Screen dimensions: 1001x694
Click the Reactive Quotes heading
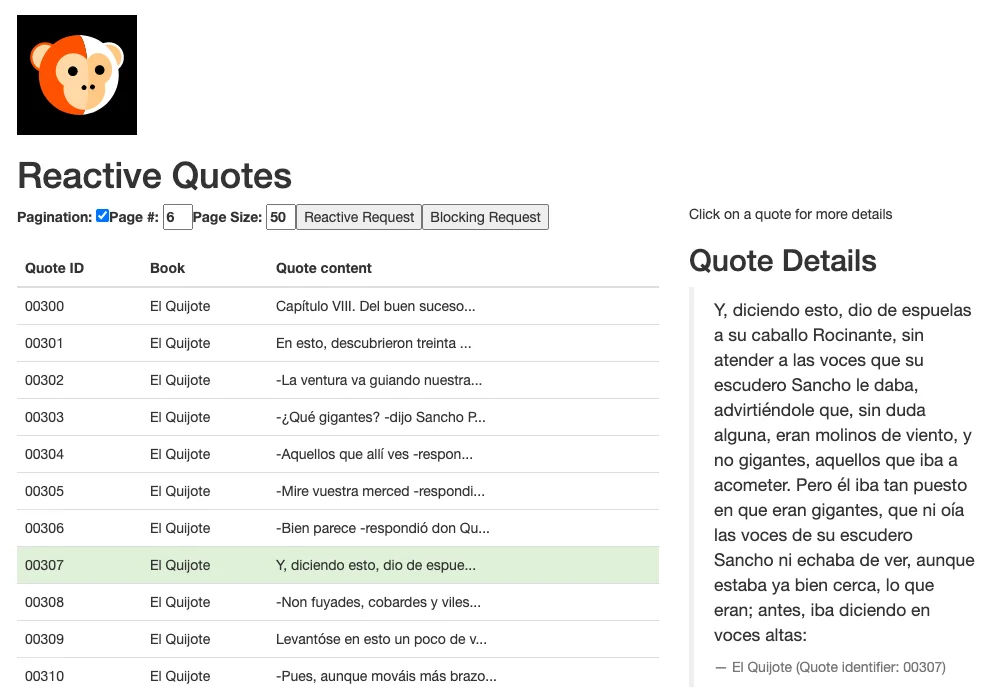click(x=154, y=176)
